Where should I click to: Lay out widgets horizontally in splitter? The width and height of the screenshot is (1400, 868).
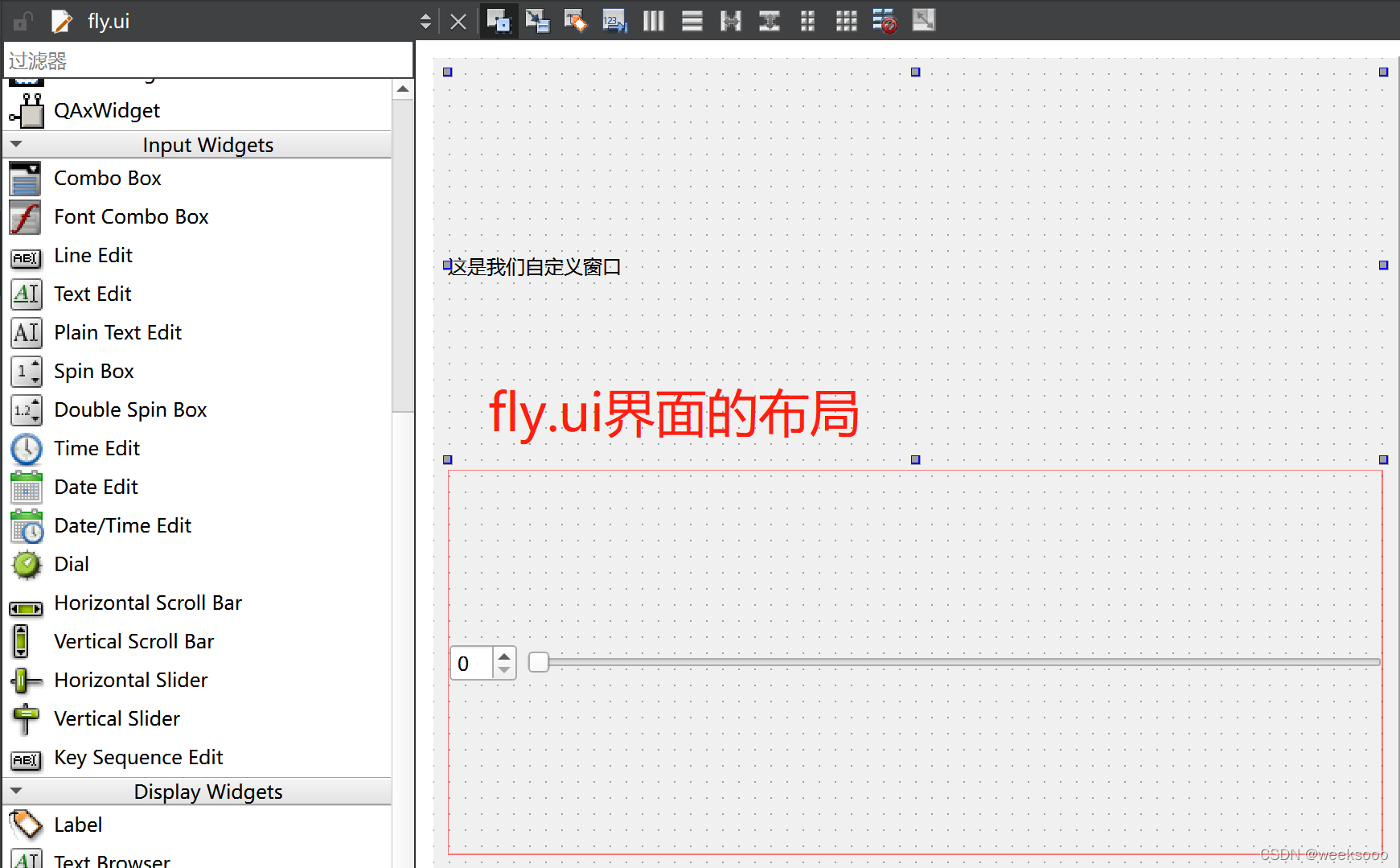[730, 21]
